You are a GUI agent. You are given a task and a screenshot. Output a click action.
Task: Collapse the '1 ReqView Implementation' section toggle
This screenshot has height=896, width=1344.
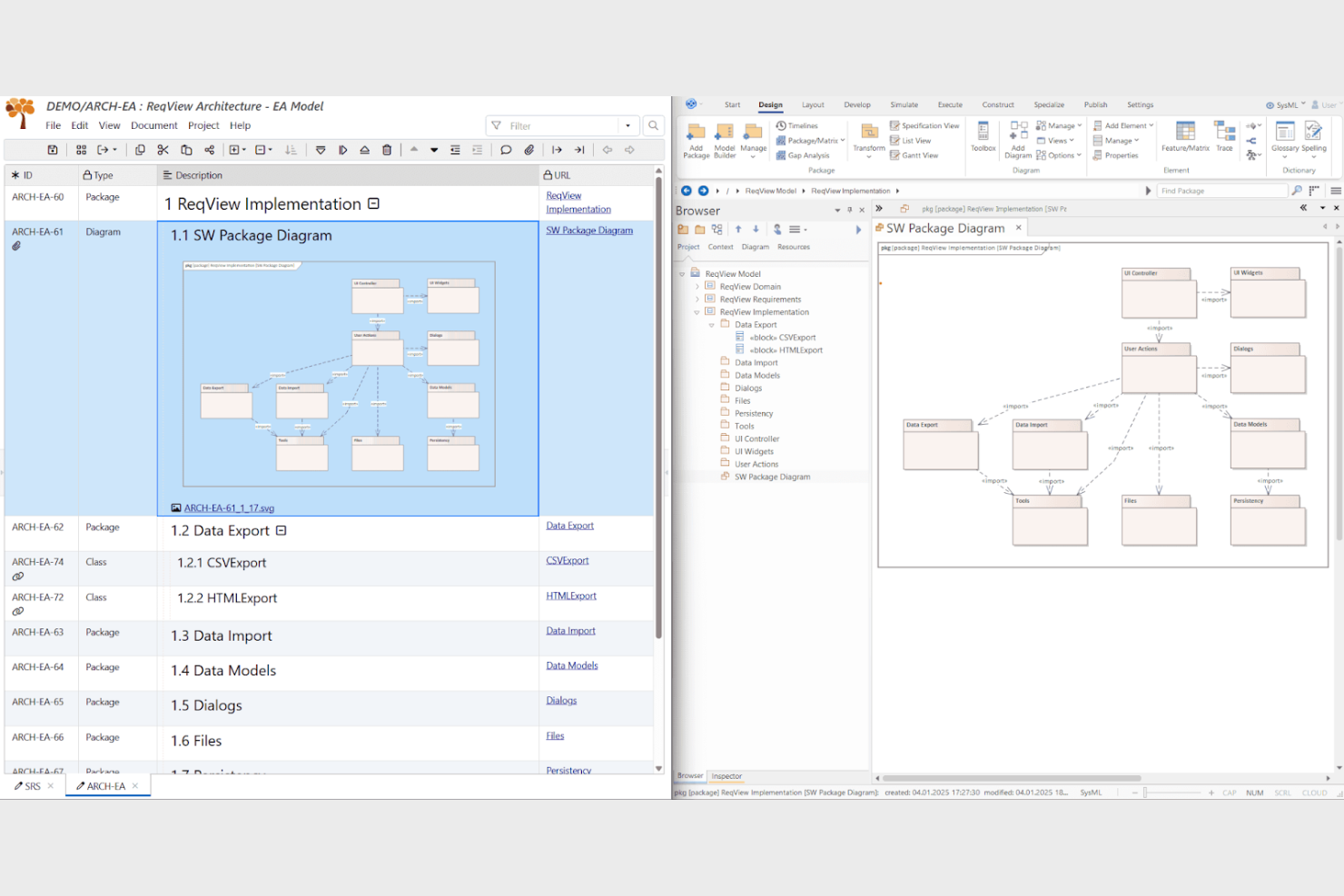pos(373,204)
